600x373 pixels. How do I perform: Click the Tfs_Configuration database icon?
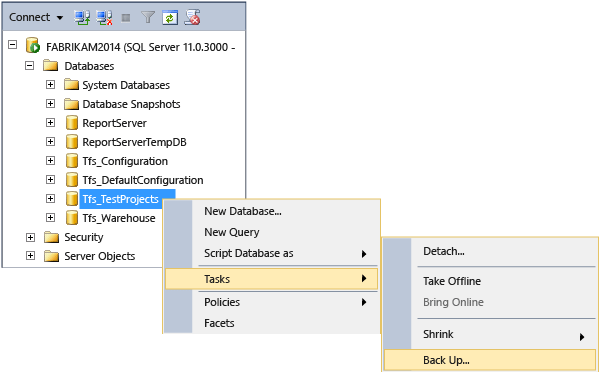tap(72, 161)
